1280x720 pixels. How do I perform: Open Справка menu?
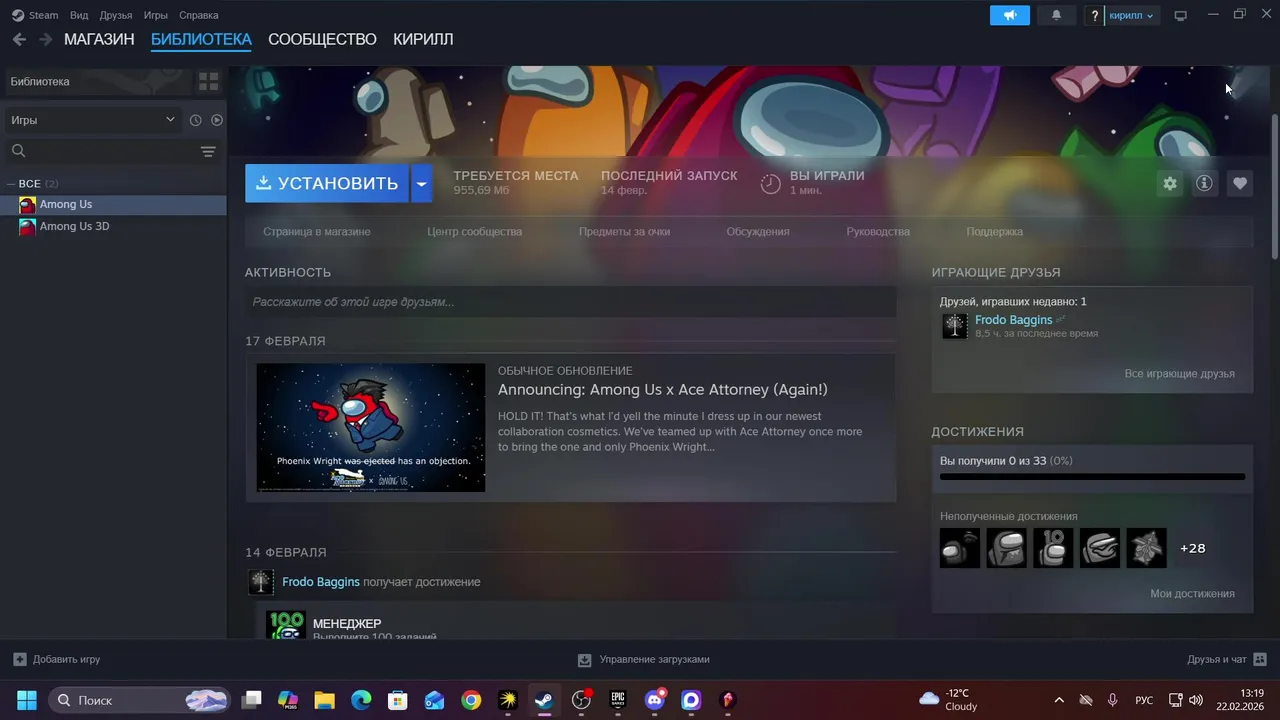[x=198, y=15]
